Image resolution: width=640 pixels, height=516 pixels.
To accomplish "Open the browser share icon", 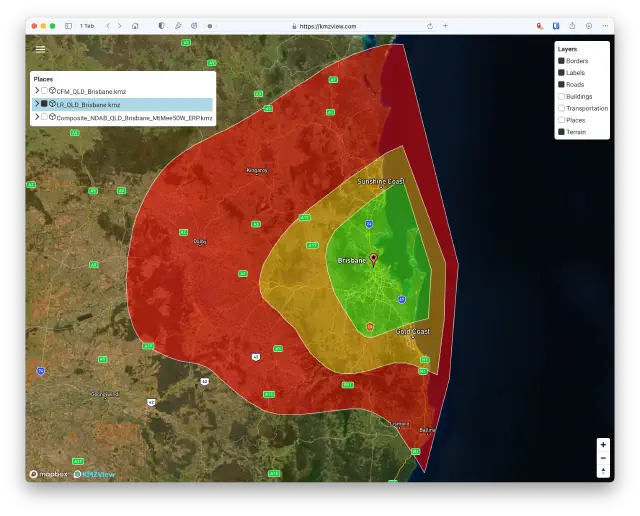I will [x=572, y=26].
